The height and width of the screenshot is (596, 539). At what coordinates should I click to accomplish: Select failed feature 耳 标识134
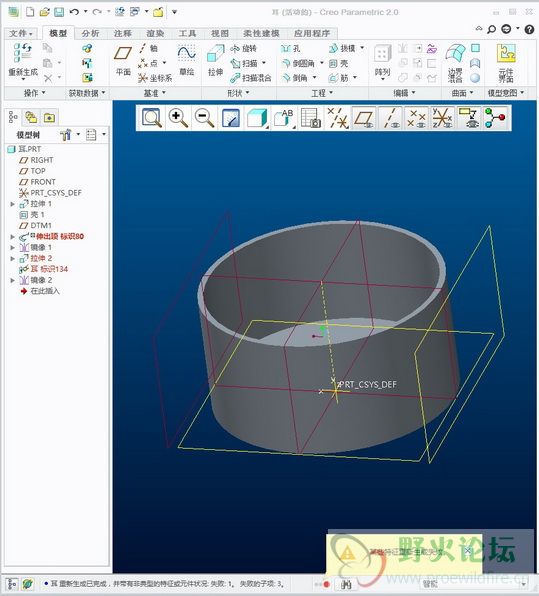click(x=44, y=269)
